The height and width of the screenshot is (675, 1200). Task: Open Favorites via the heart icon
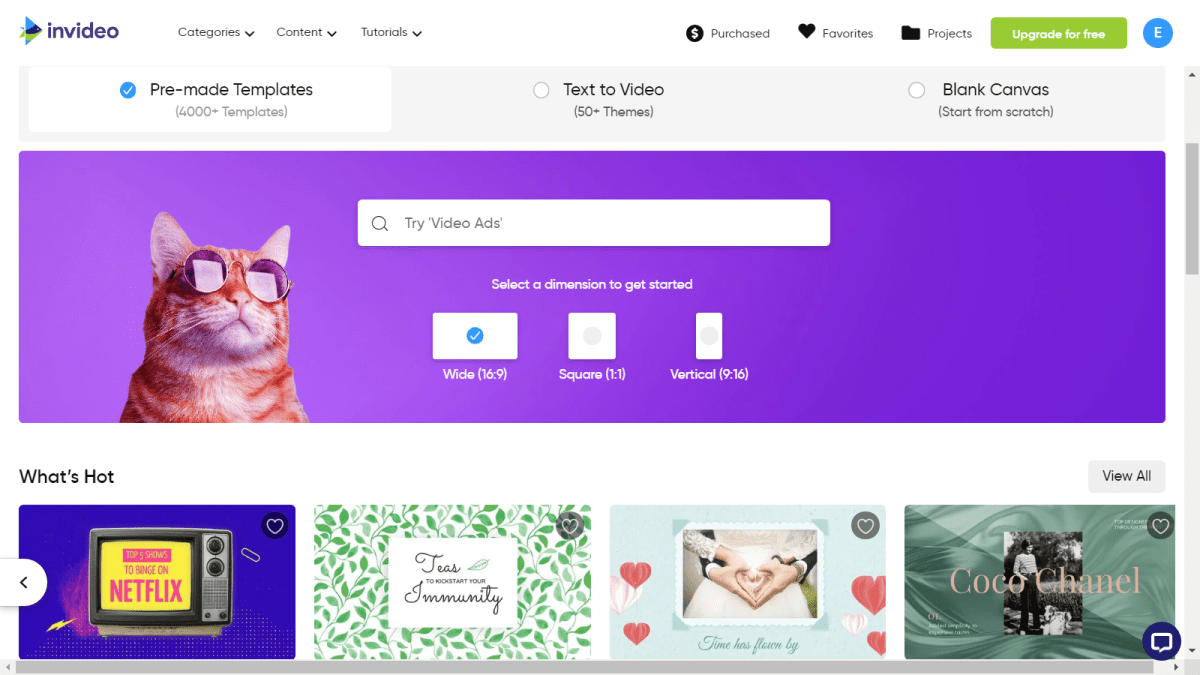pyautogui.click(x=807, y=32)
